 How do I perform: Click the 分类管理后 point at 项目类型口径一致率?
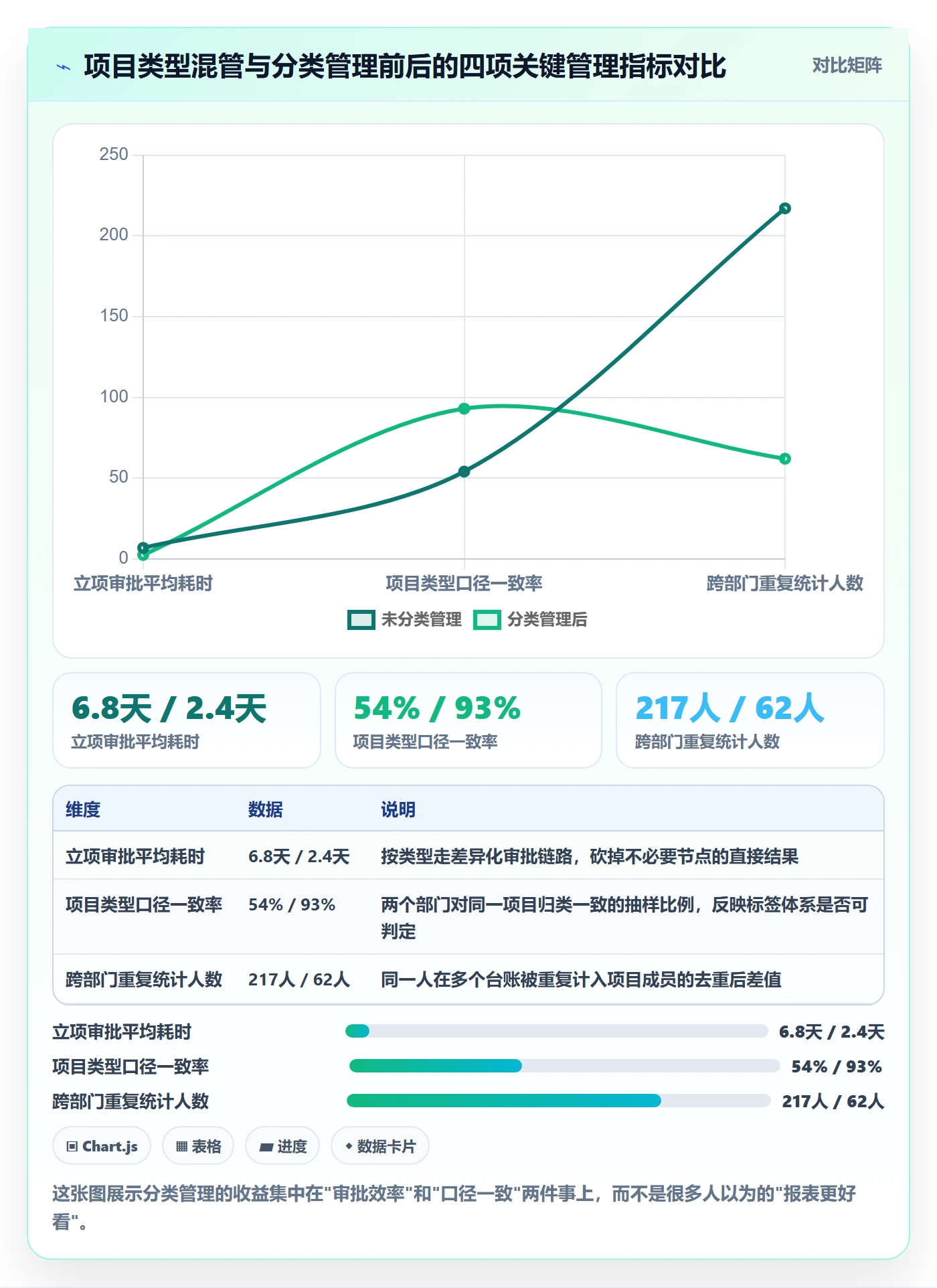[x=464, y=408]
